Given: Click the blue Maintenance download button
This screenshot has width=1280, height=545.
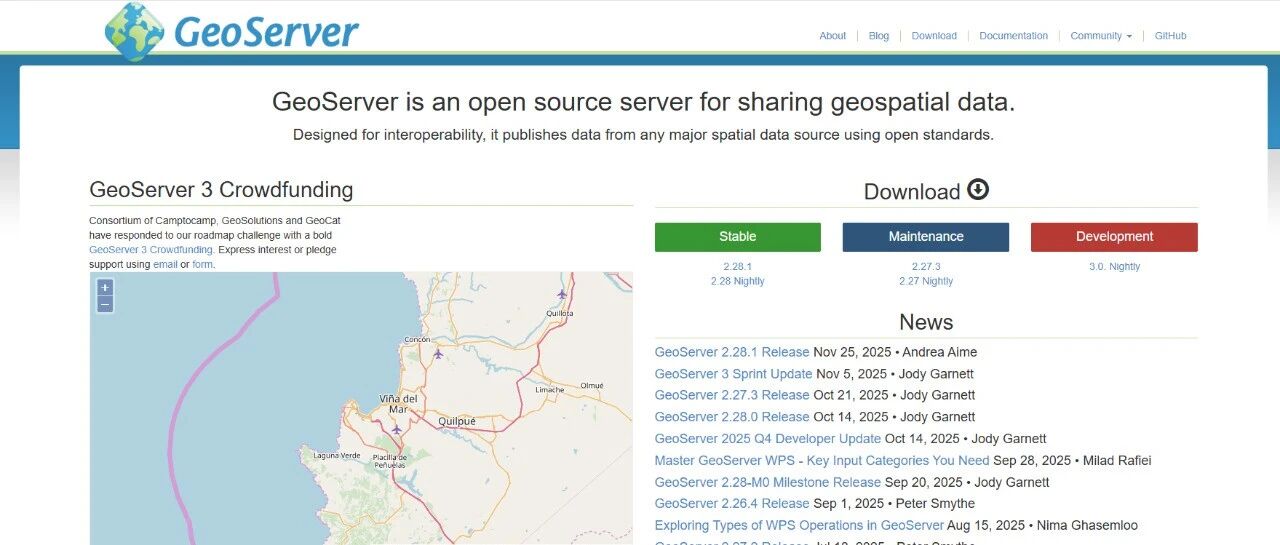Looking at the screenshot, I should [x=926, y=237].
